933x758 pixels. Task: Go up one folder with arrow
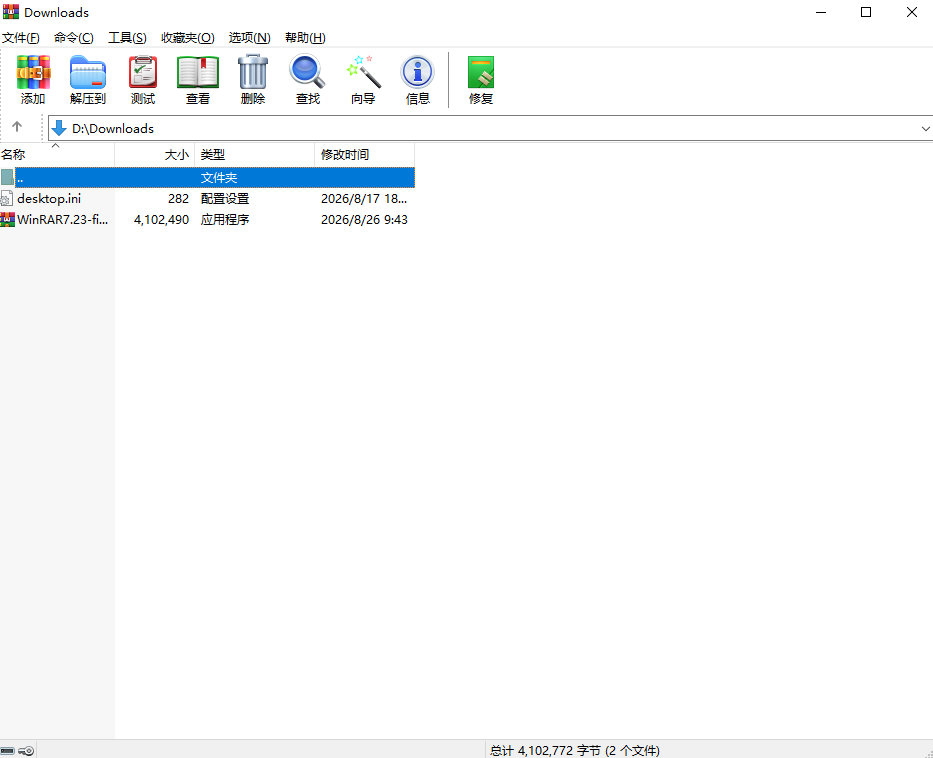[17, 127]
